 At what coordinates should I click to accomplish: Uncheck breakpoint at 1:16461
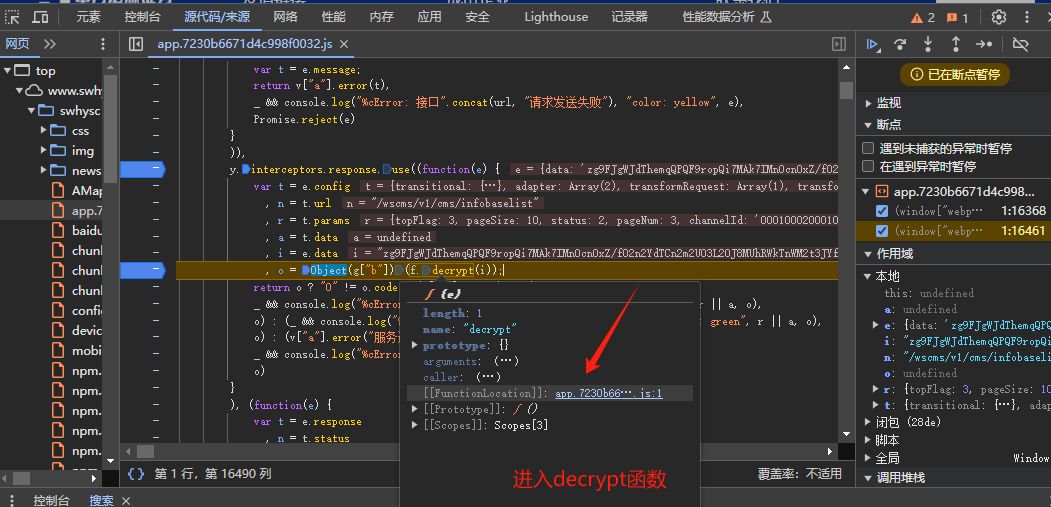(x=882, y=231)
